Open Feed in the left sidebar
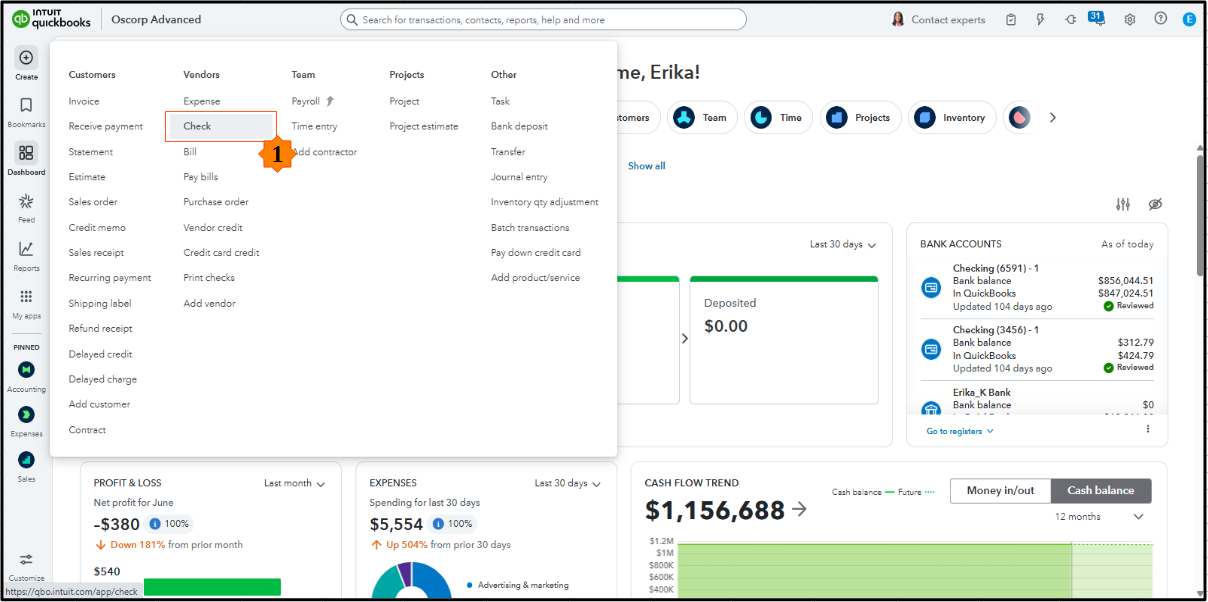This screenshot has height=602, width=1208. pyautogui.click(x=26, y=201)
